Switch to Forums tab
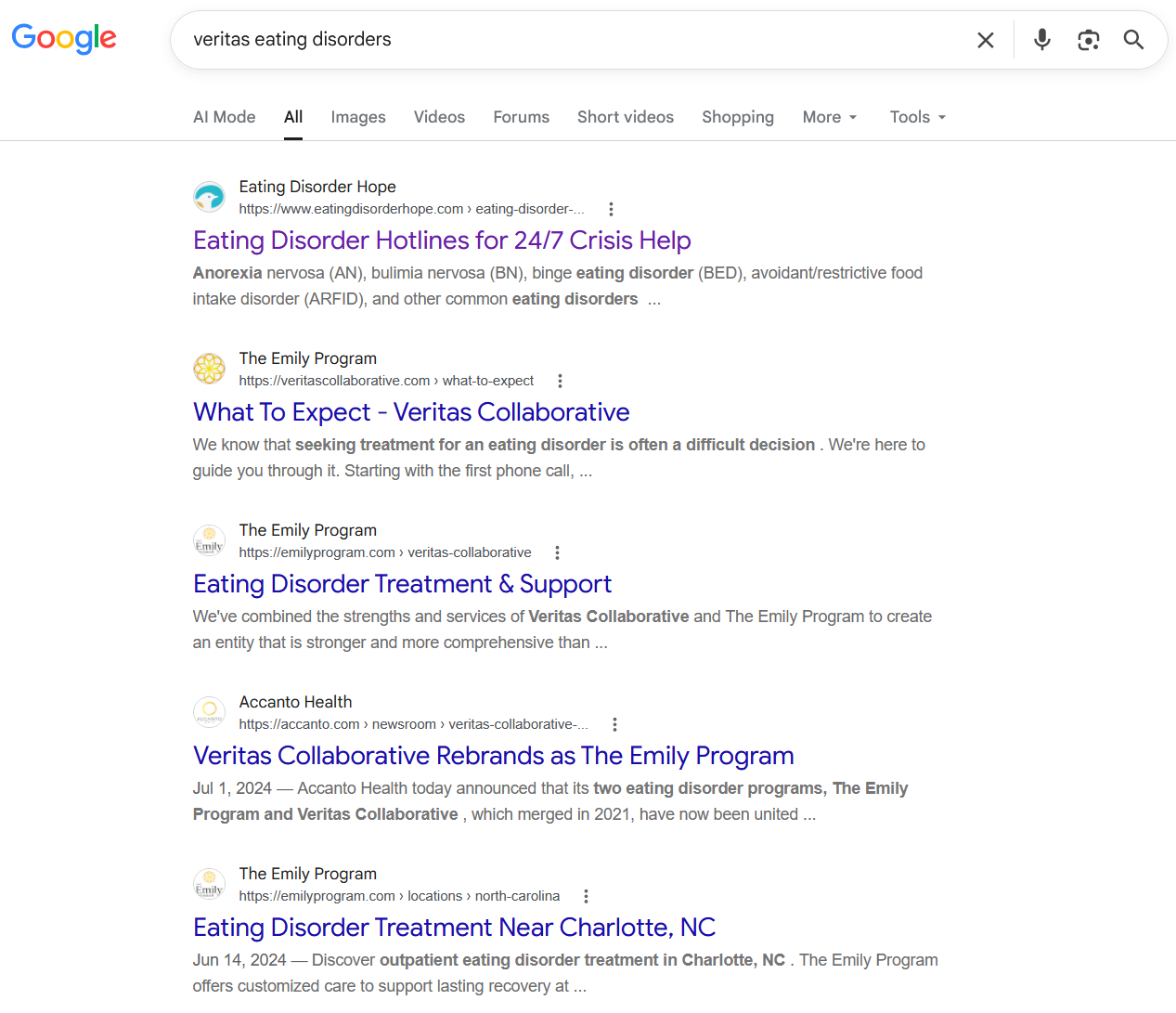Viewport: 1176px width, 1013px height. [521, 117]
